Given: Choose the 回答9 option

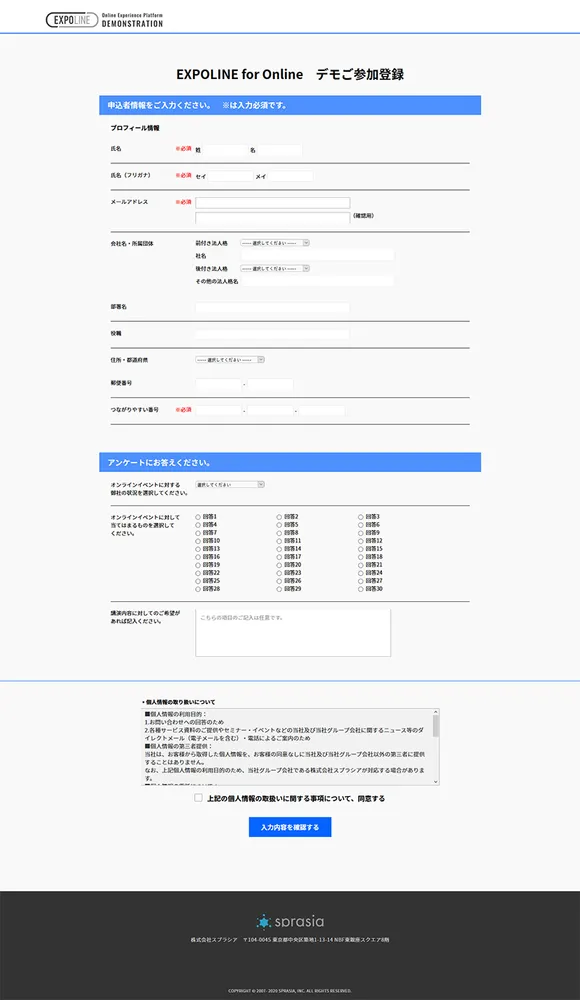Looking at the screenshot, I should pos(361,533).
